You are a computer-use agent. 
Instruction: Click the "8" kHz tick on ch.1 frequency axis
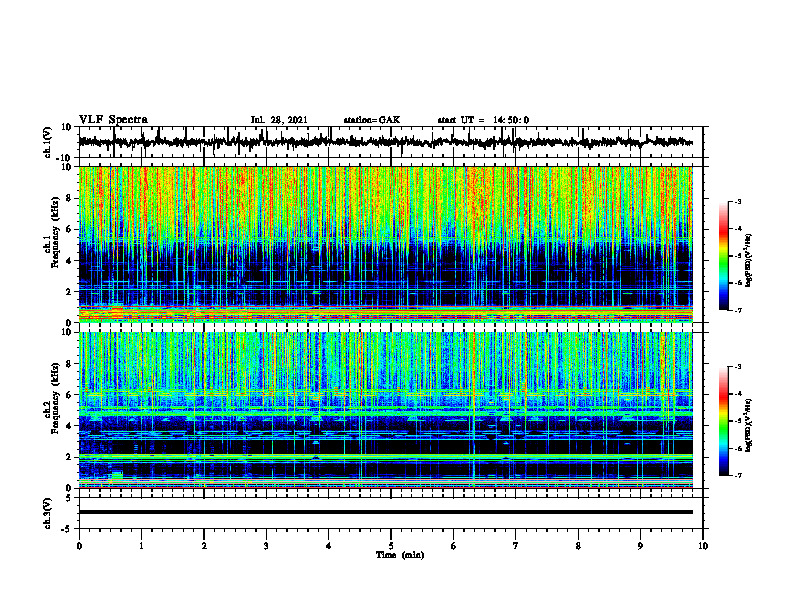pos(70,198)
